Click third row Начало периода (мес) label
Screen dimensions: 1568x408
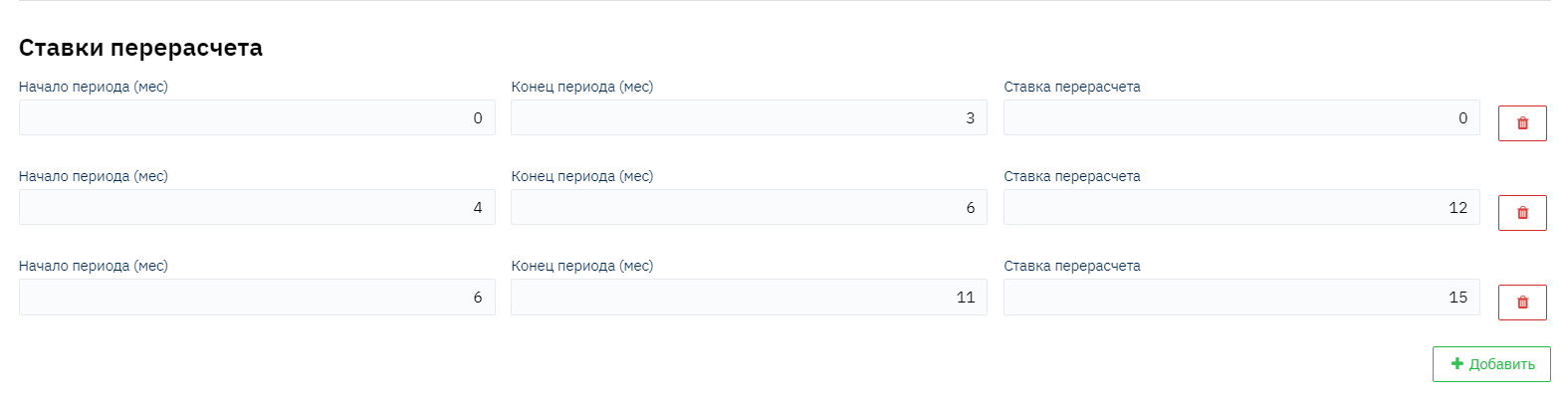(x=94, y=266)
